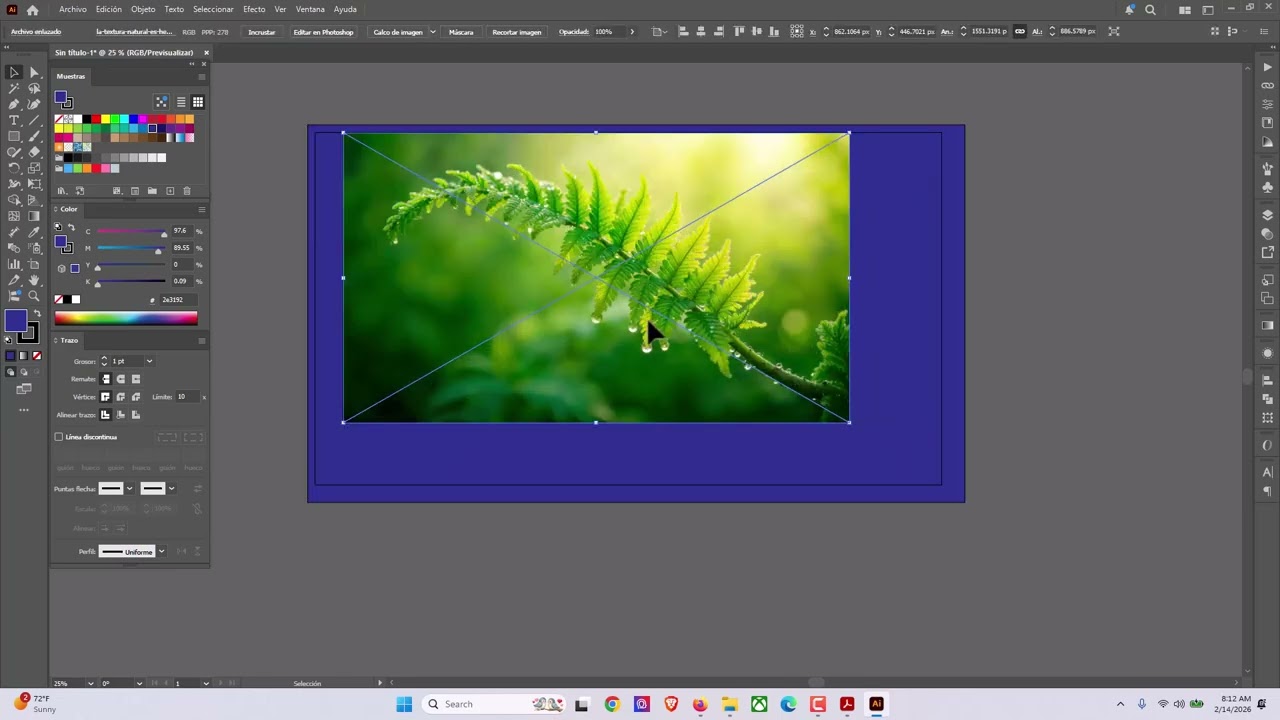Viewport: 1280px width, 720px height.
Task: Open the Perfil Uniforme dropdown
Action: pyautogui.click(x=160, y=552)
